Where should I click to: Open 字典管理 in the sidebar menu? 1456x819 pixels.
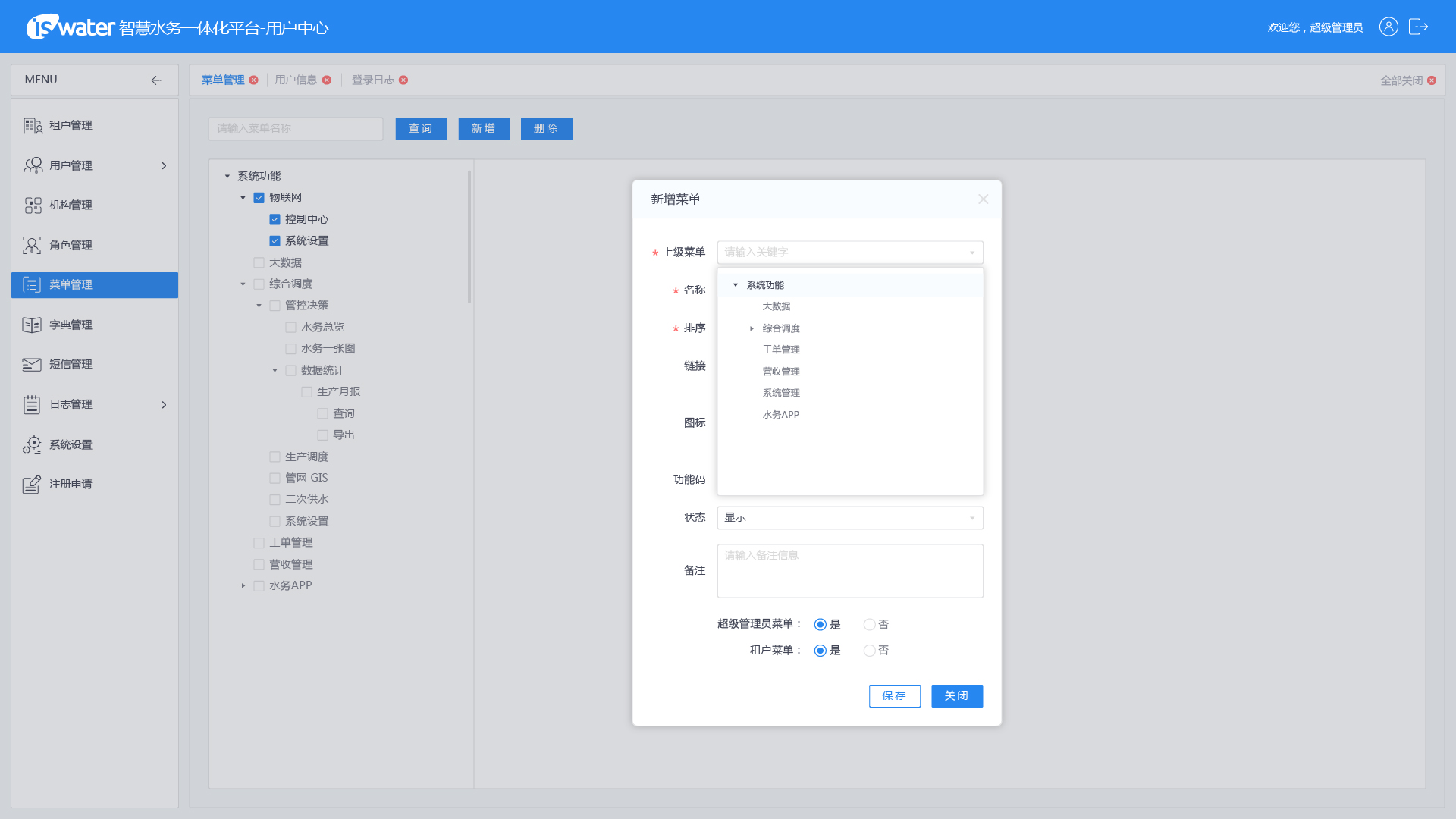95,325
